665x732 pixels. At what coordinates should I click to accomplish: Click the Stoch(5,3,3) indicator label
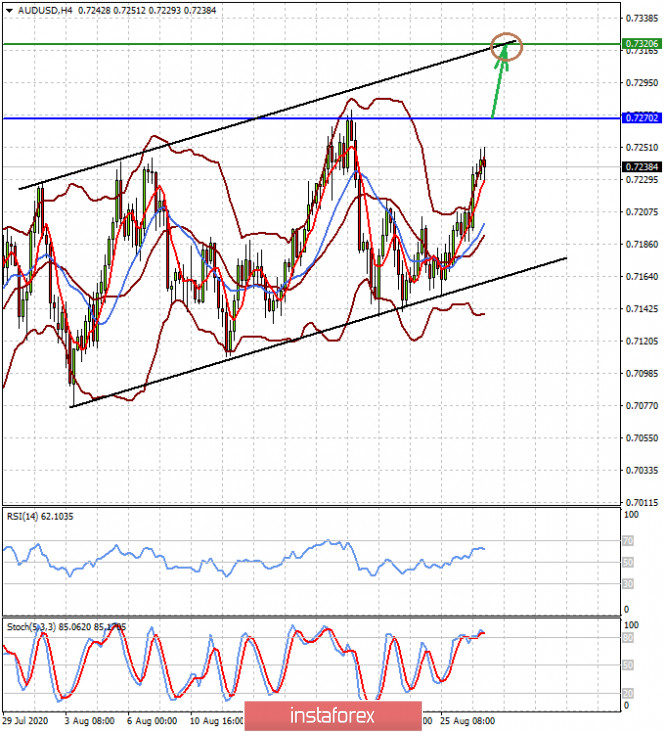coord(40,628)
